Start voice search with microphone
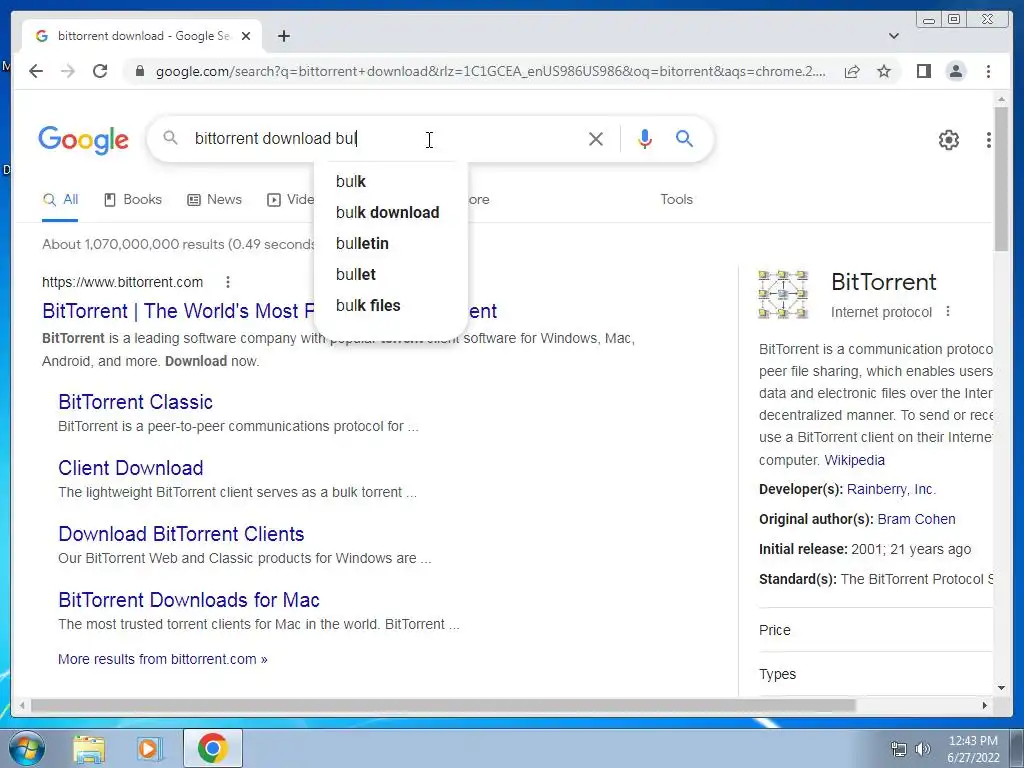Image resolution: width=1024 pixels, height=768 pixels. (645, 138)
